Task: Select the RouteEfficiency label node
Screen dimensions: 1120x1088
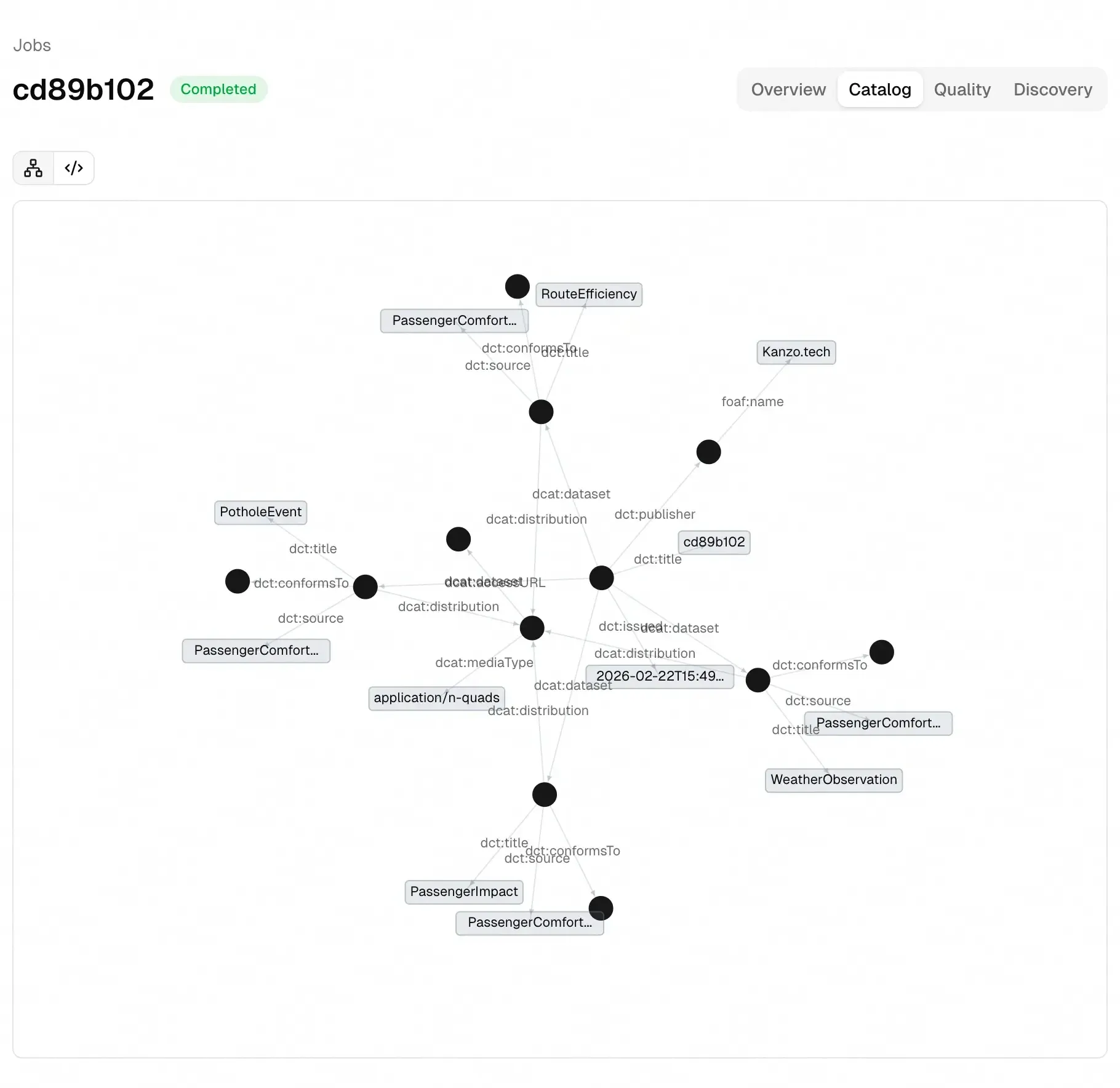Action: (588, 294)
